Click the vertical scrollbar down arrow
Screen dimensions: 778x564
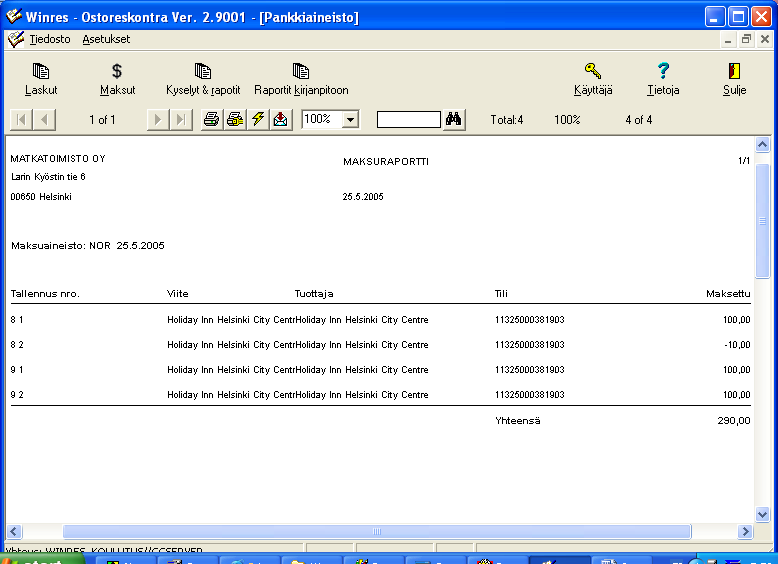763,514
